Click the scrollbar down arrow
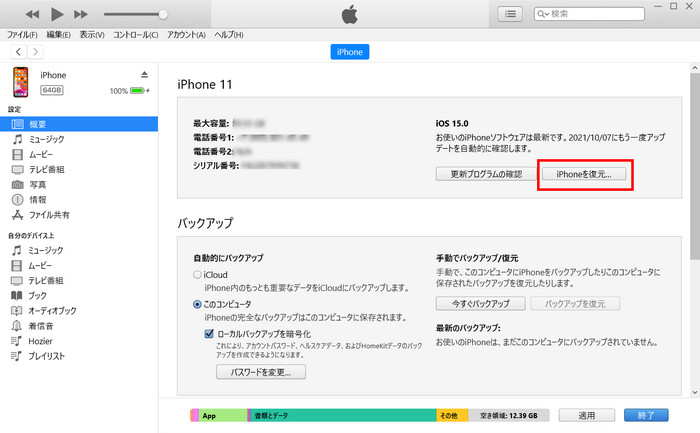Screen dimensions: 700x433 point(695,392)
